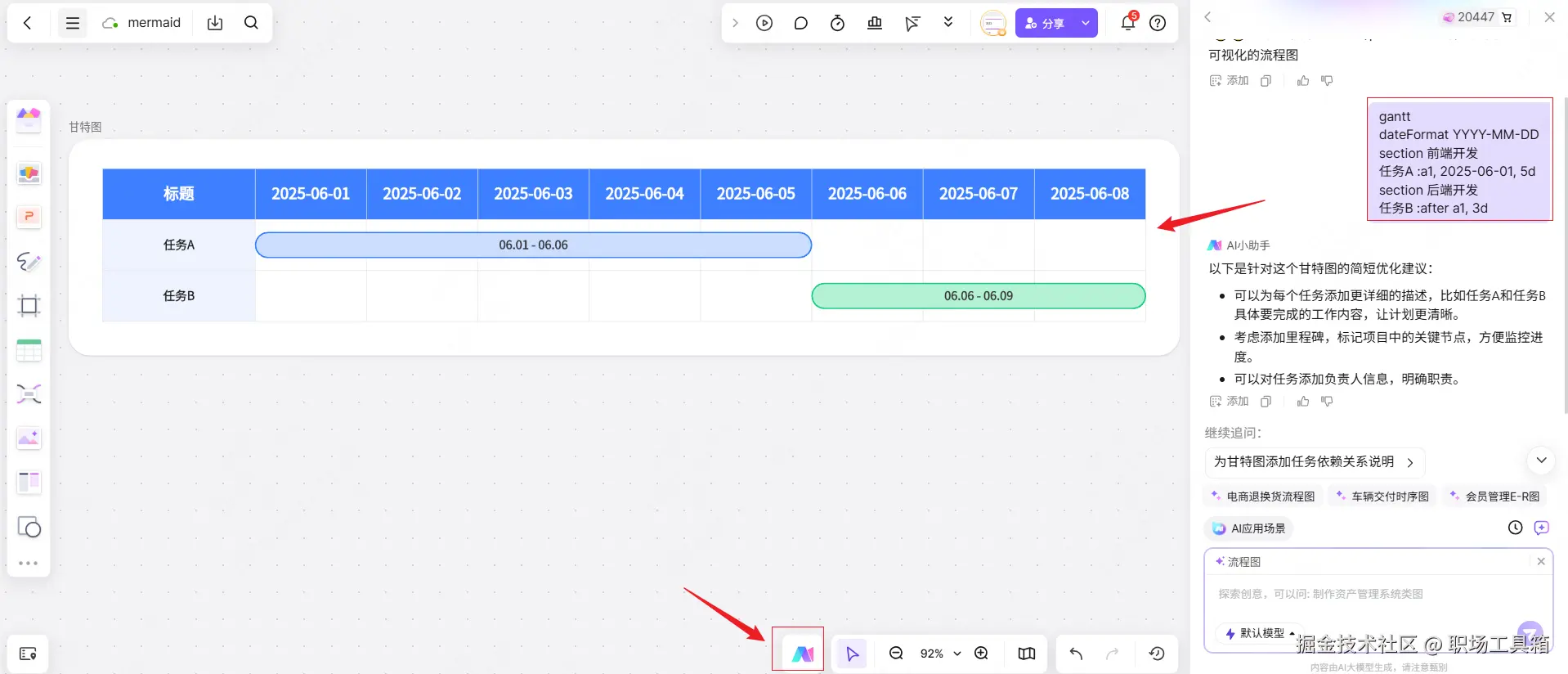Choose the 会员管理E-R图 suggestion
Viewport: 1568px width, 674px height.
point(1494,497)
